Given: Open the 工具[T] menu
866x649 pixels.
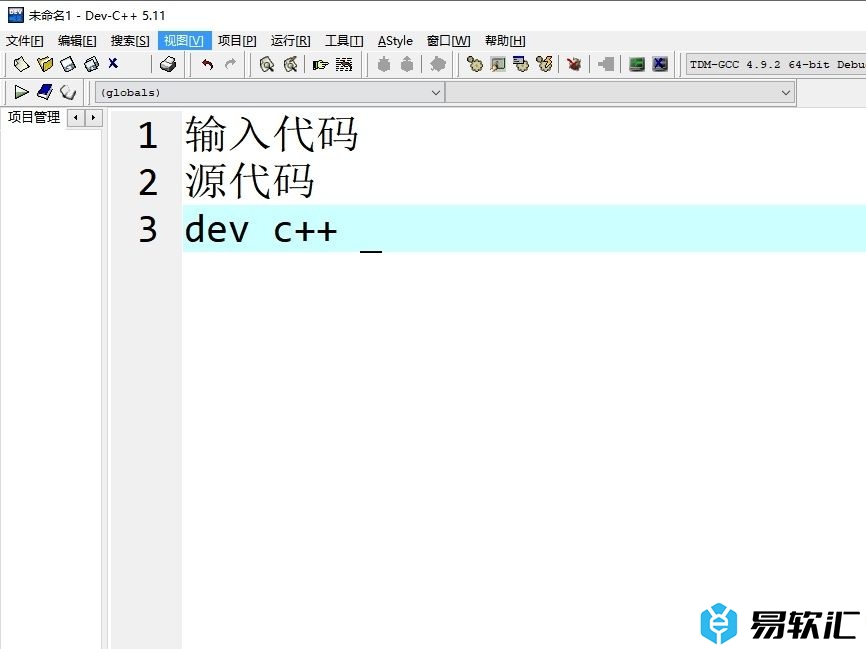Looking at the screenshot, I should tap(344, 41).
